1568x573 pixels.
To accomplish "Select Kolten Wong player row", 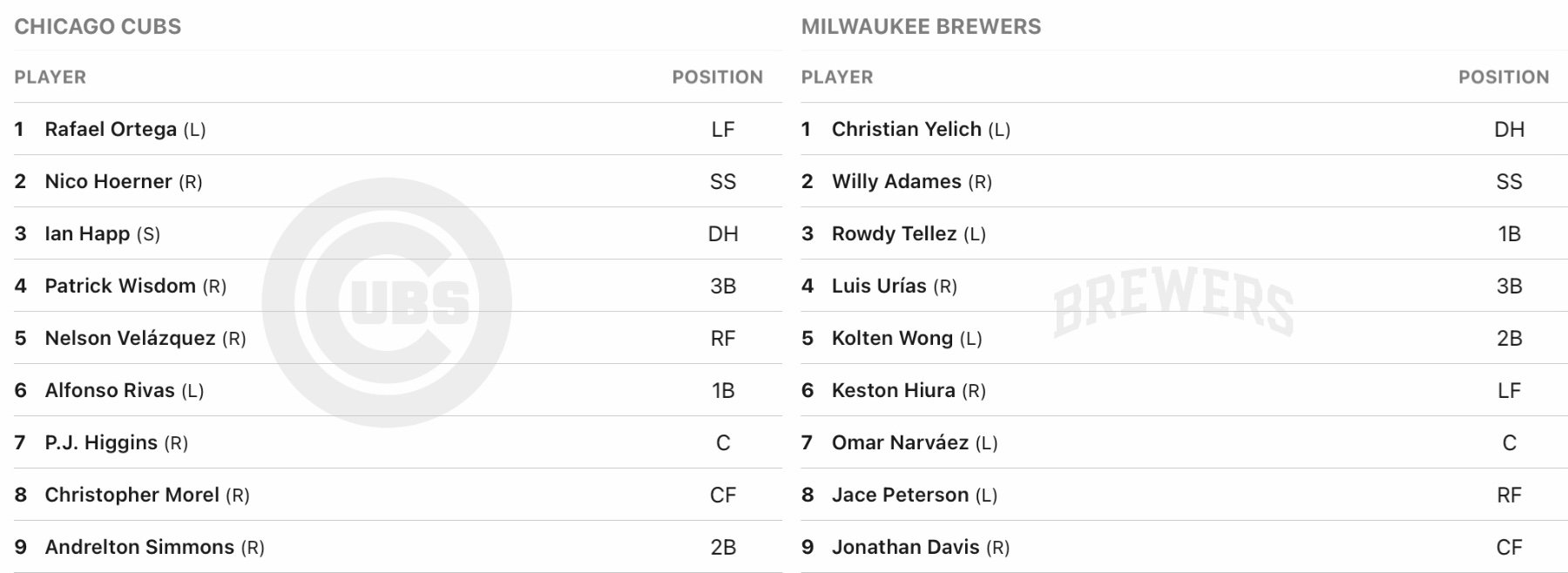I will point(892,339).
